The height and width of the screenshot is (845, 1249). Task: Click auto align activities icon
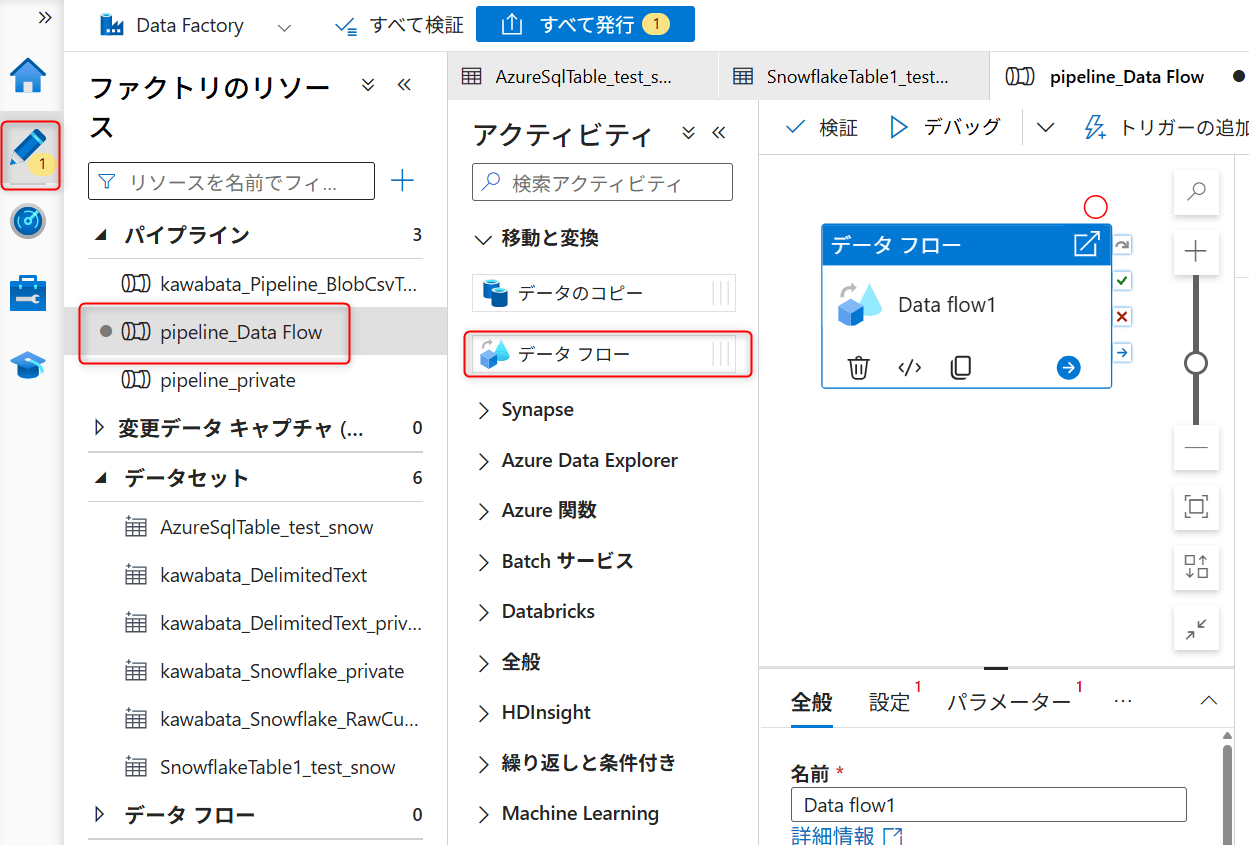1196,567
